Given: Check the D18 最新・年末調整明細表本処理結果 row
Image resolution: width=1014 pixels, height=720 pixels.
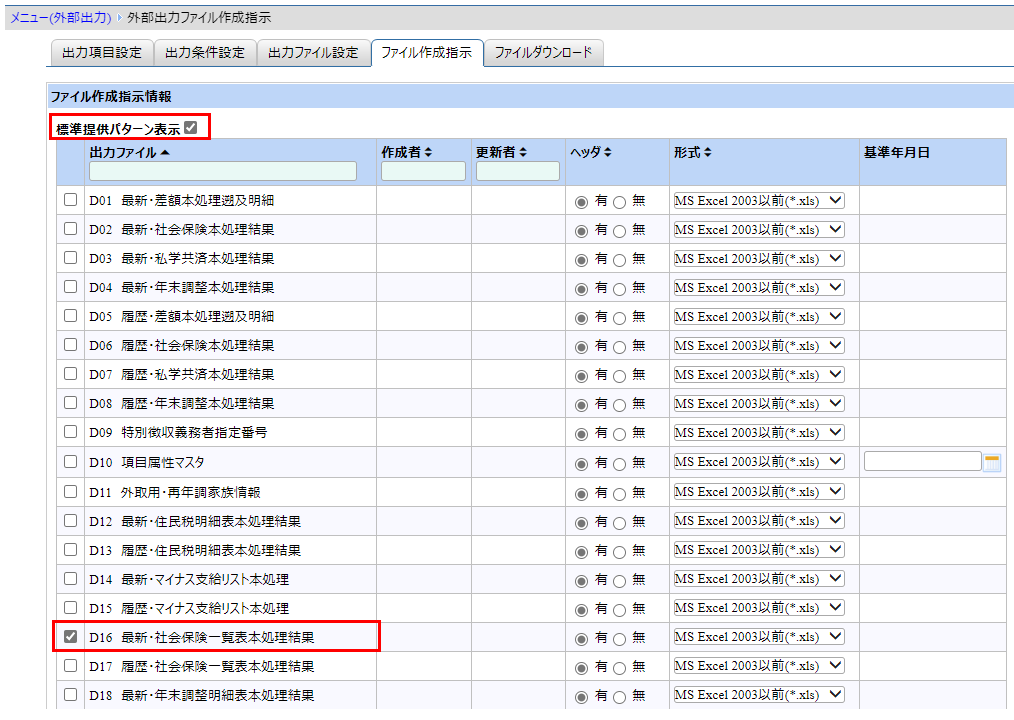Looking at the screenshot, I should 70,695.
